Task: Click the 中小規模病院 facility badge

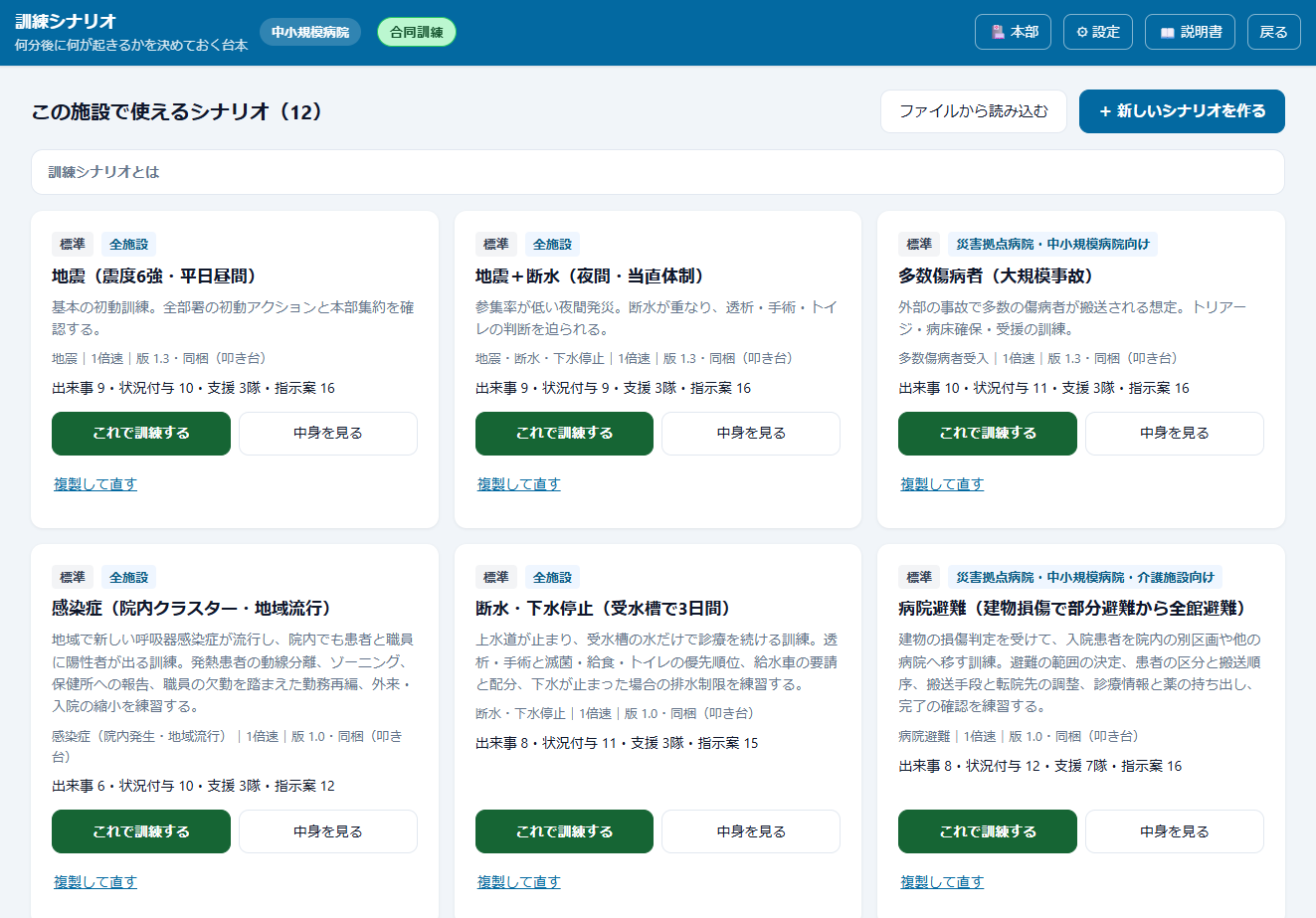Action: pyautogui.click(x=310, y=32)
